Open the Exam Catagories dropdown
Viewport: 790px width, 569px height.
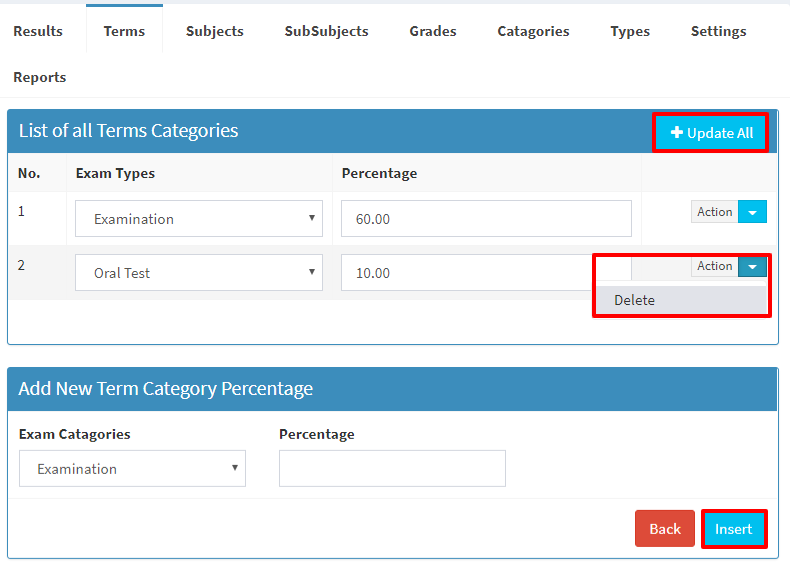(x=133, y=469)
